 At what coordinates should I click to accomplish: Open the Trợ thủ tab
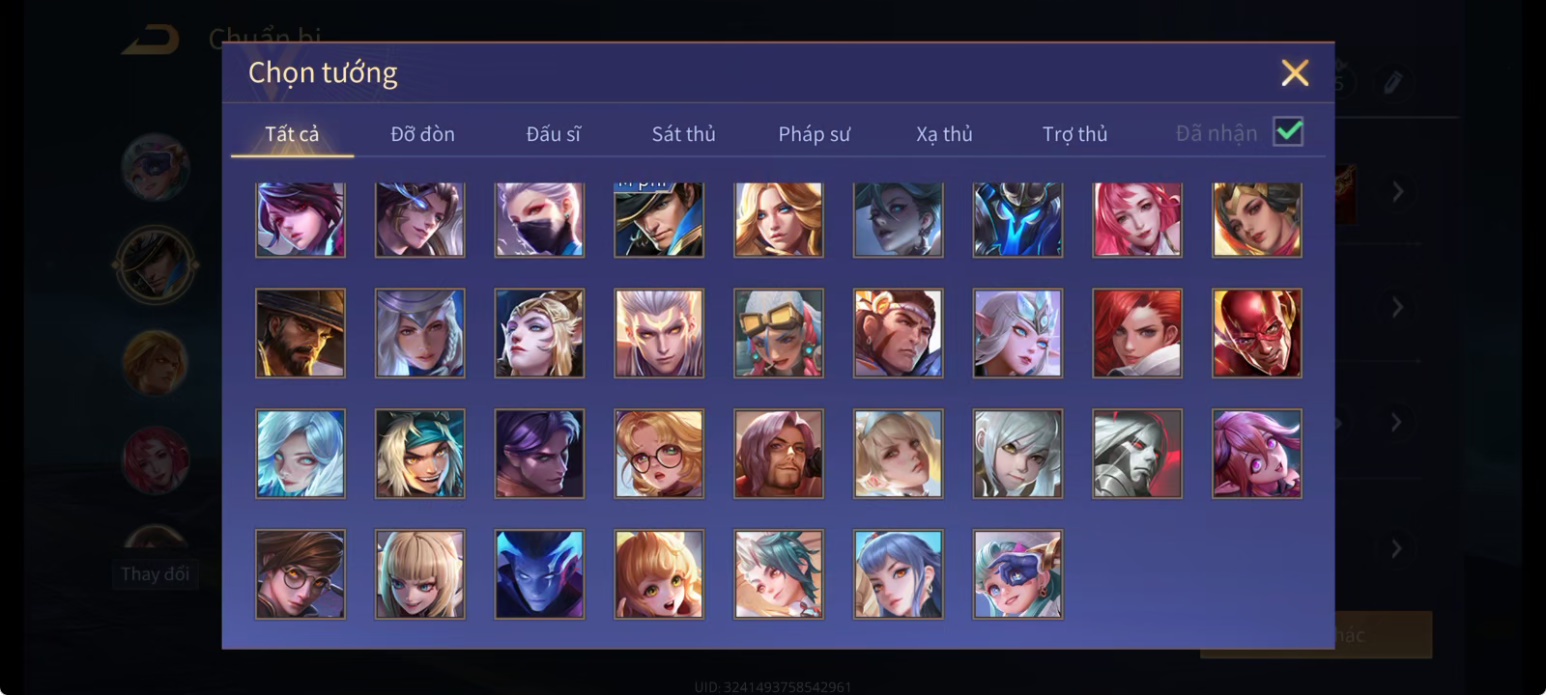point(1075,134)
